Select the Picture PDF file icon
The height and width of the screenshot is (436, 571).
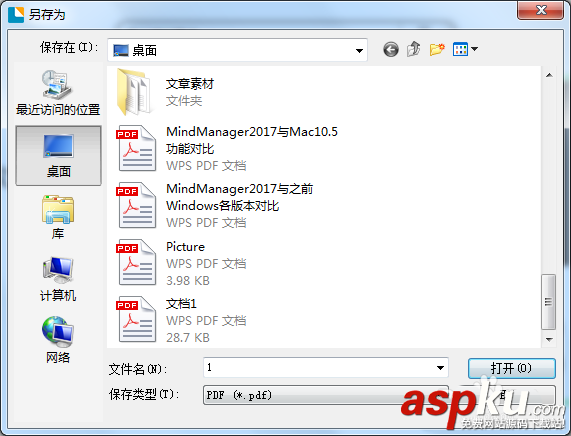pyautogui.click(x=136, y=262)
